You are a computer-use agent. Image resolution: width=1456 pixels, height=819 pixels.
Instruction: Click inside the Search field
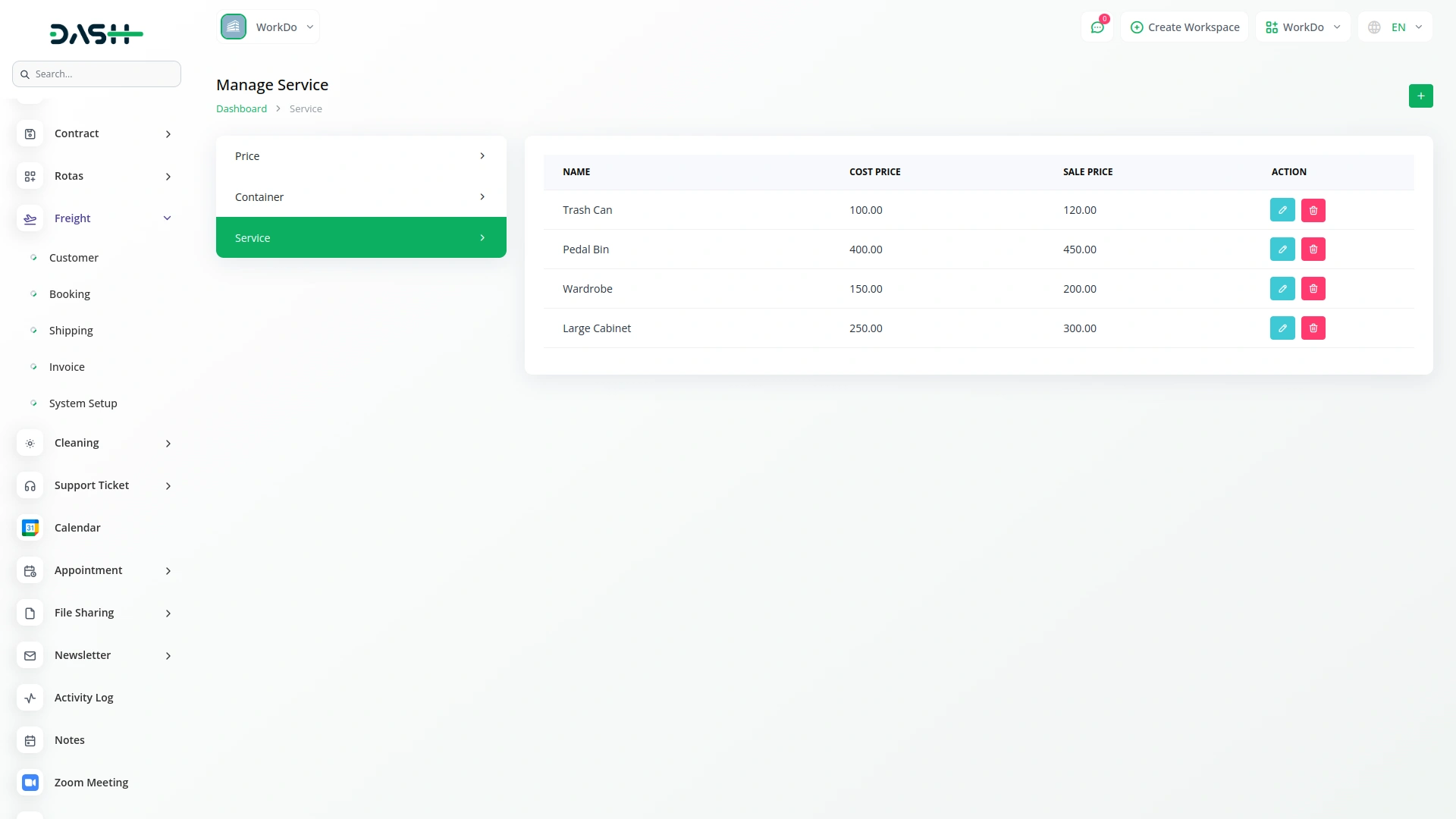click(96, 74)
